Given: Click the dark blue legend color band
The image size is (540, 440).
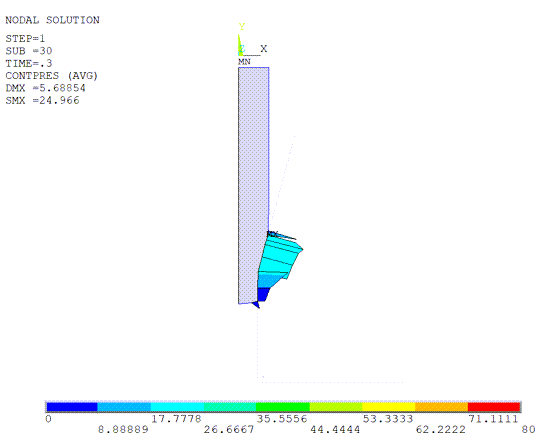Looking at the screenshot, I should pos(72,407).
